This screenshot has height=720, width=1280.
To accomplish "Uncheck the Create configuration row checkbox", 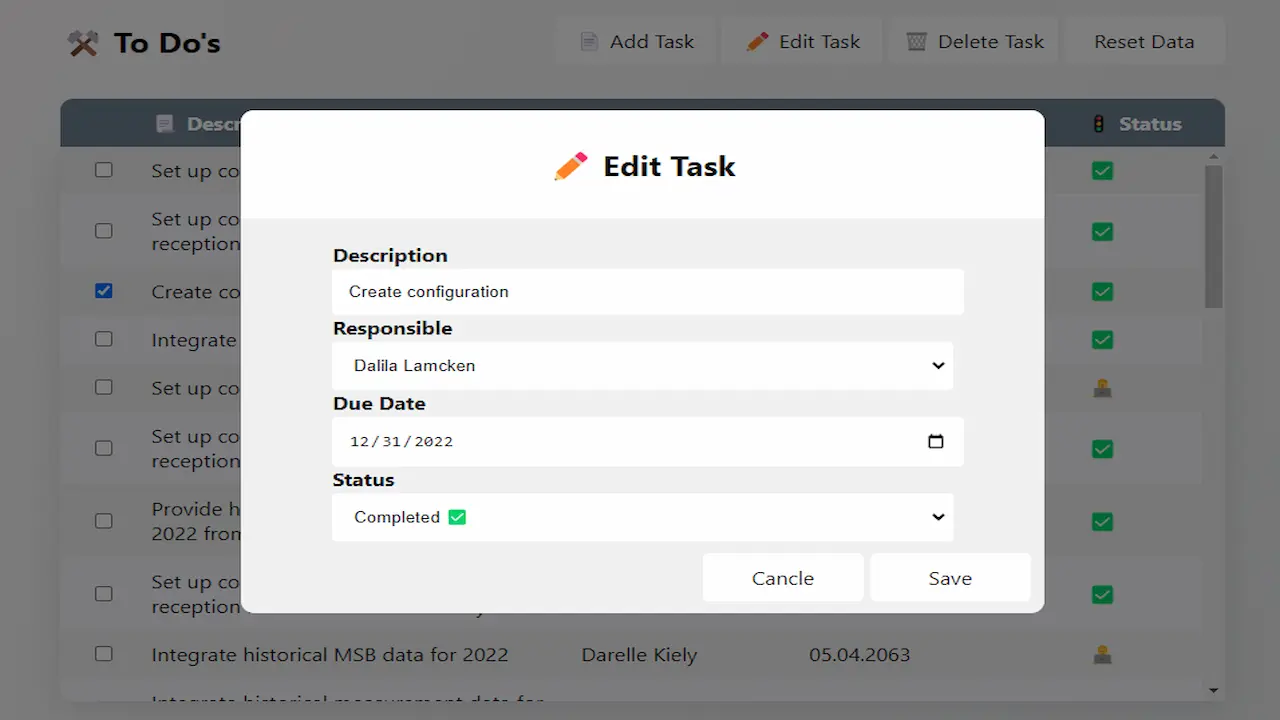I will click(x=104, y=291).
